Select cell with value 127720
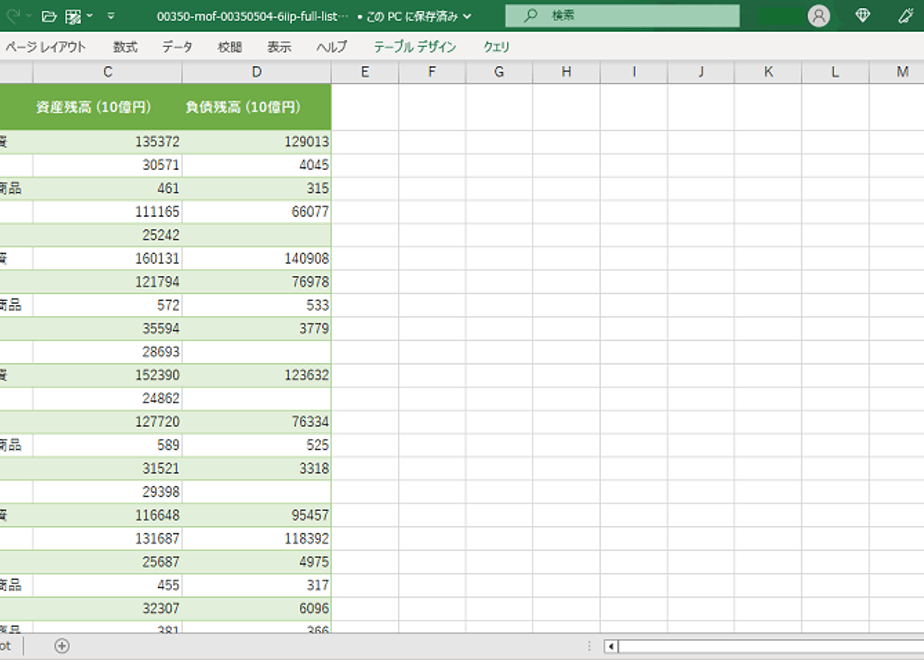The height and width of the screenshot is (660, 924). click(107, 422)
